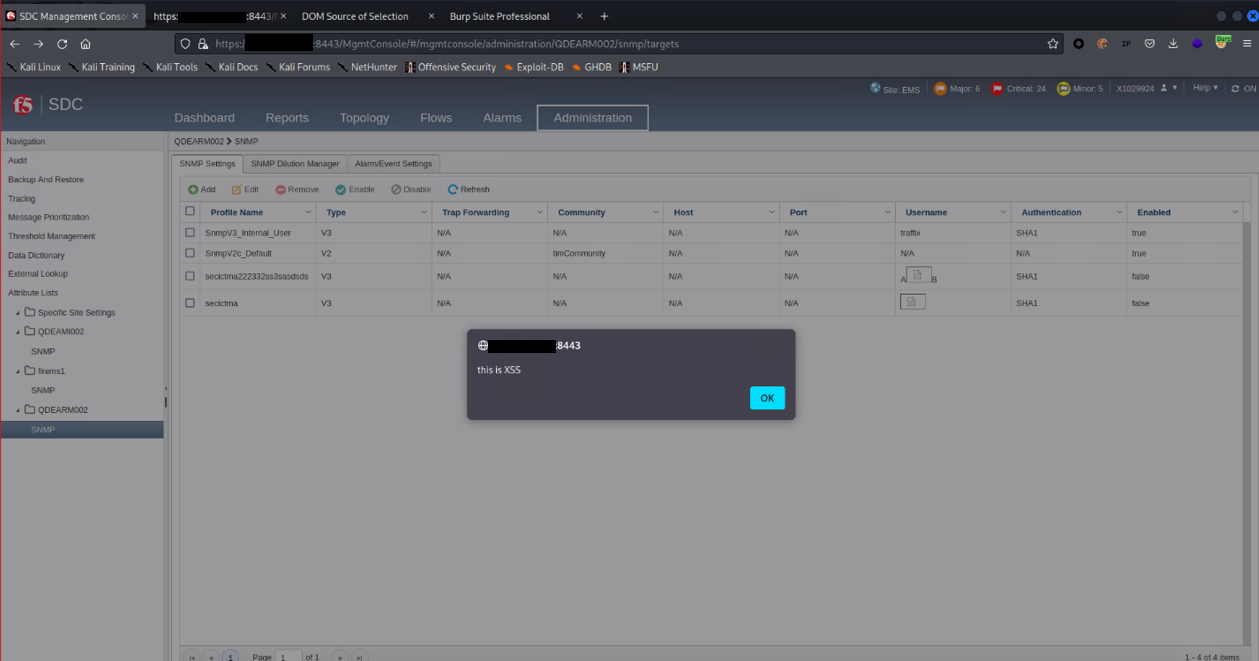
Task: Switch to SNMP Dilution Manager tab
Action: point(295,164)
